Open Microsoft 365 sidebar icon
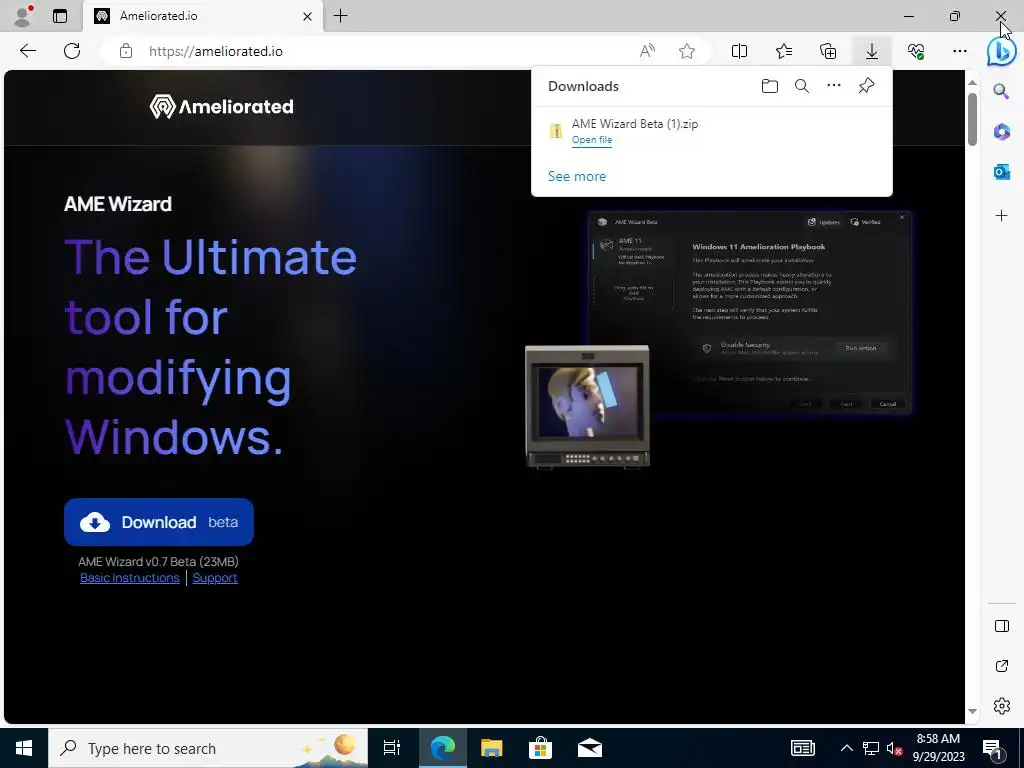 coord(1001,131)
